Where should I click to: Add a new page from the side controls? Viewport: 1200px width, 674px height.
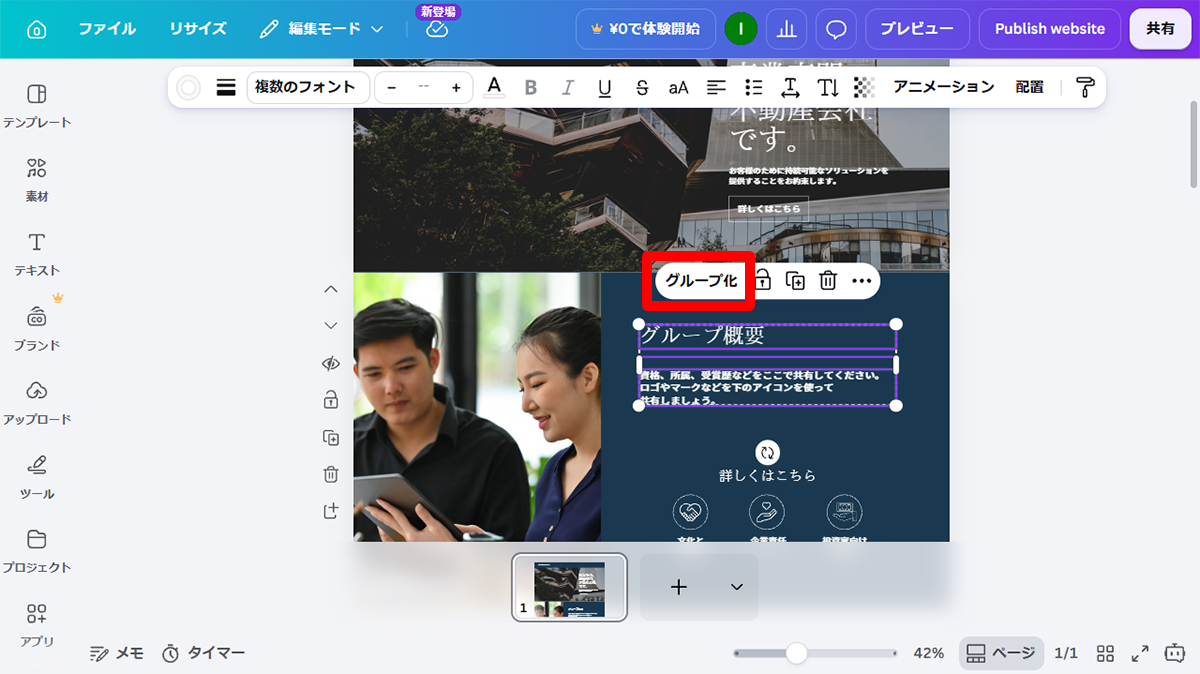331,511
